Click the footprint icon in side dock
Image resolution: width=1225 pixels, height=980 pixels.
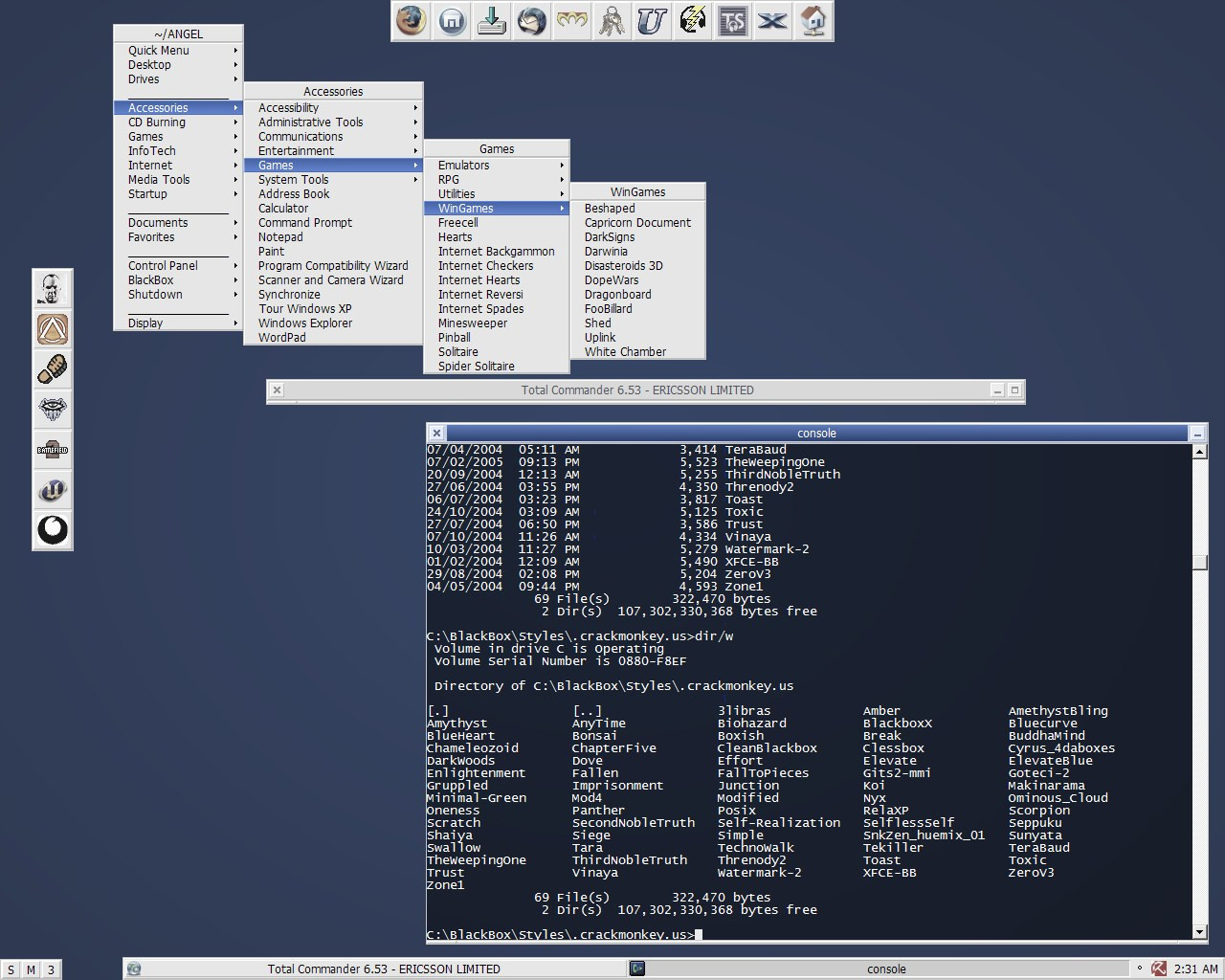click(53, 368)
